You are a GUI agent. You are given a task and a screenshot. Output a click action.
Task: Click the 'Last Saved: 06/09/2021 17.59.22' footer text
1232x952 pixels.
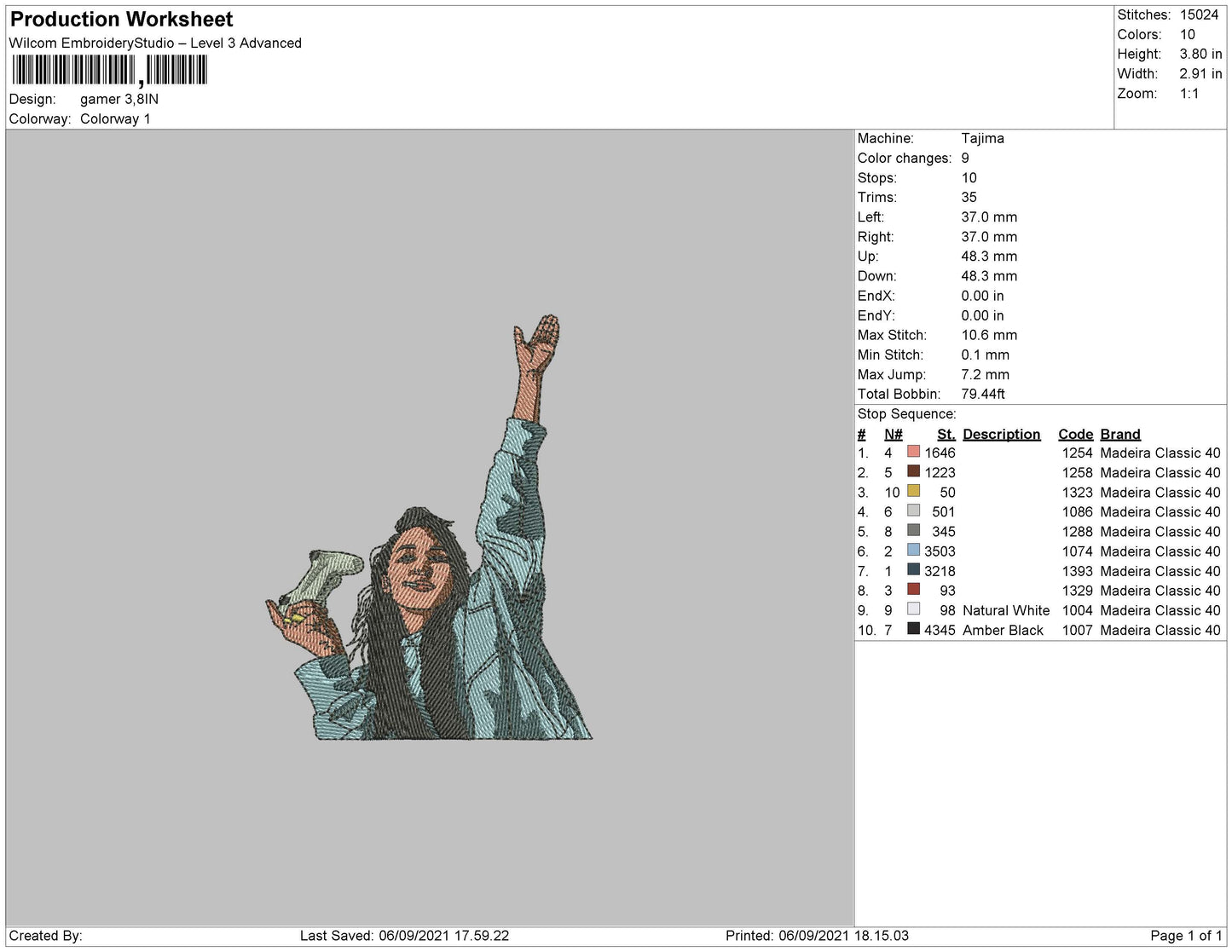(x=404, y=935)
